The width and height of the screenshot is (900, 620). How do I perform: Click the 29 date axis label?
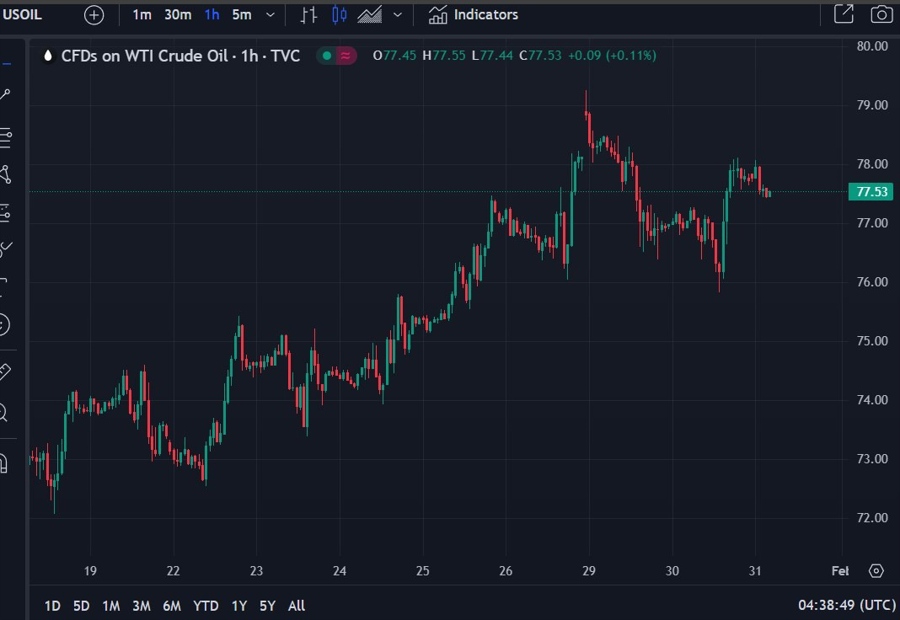point(589,571)
